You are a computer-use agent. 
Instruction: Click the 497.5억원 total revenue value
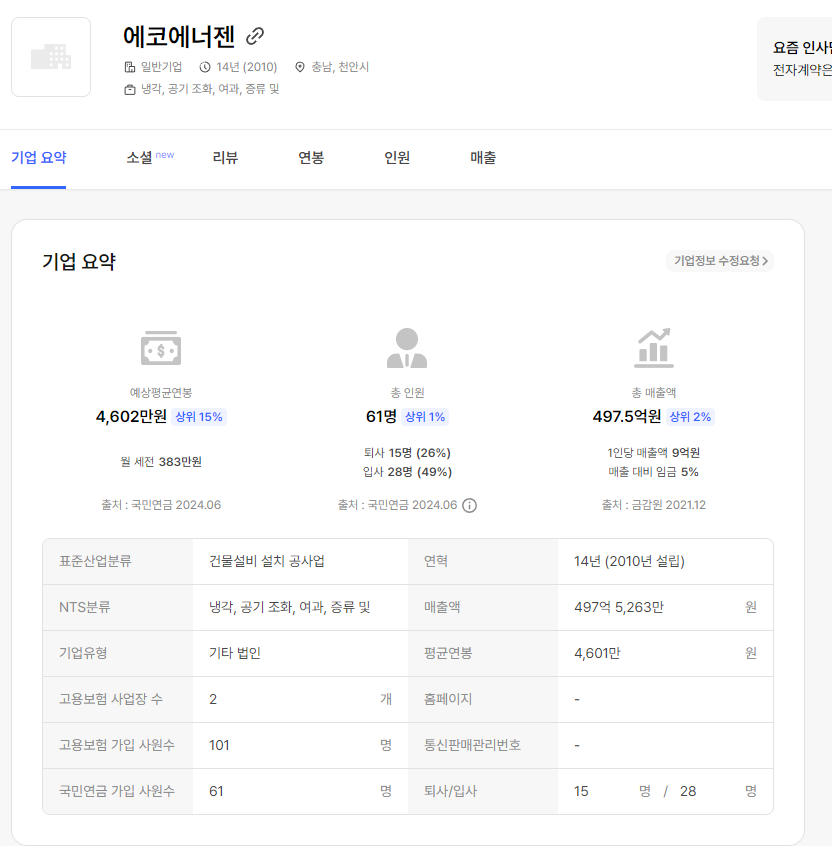click(626, 417)
